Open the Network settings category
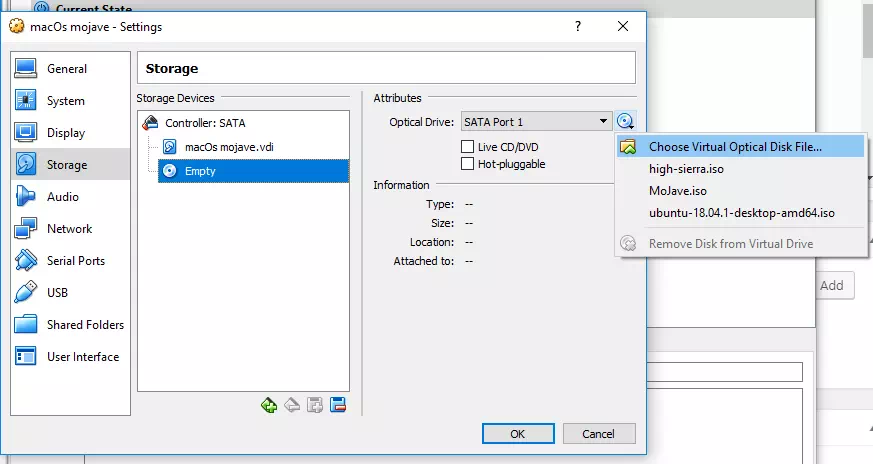 (70, 228)
